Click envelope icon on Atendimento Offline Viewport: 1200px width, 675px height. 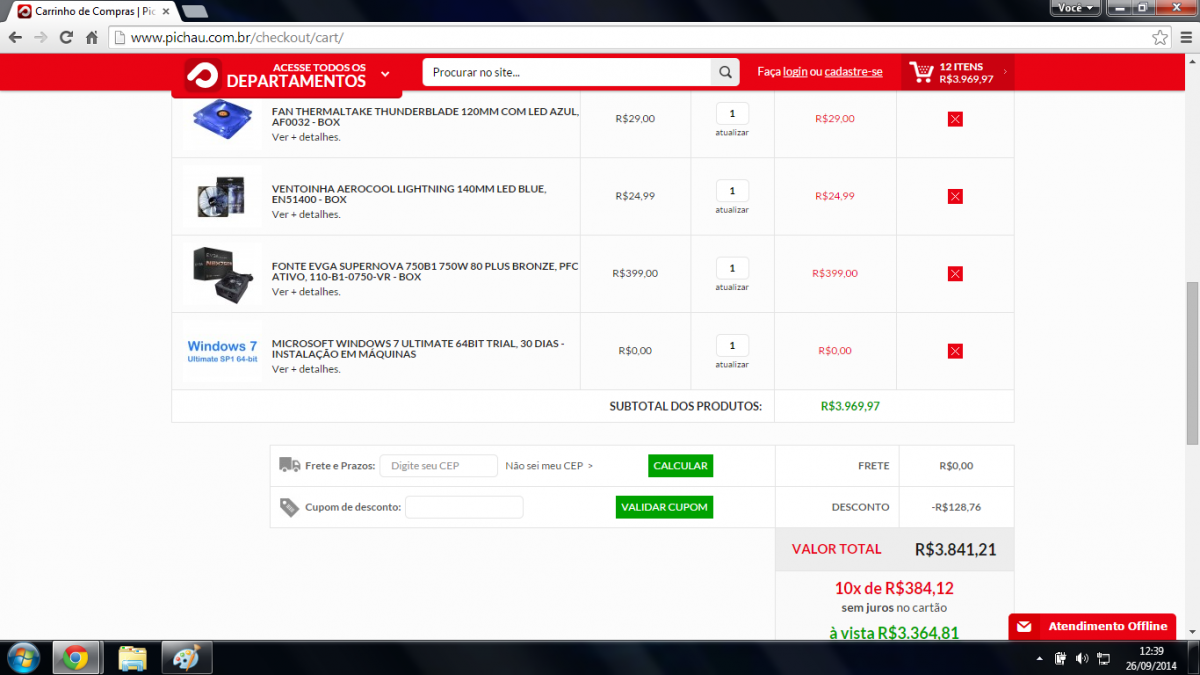[x=1024, y=627]
